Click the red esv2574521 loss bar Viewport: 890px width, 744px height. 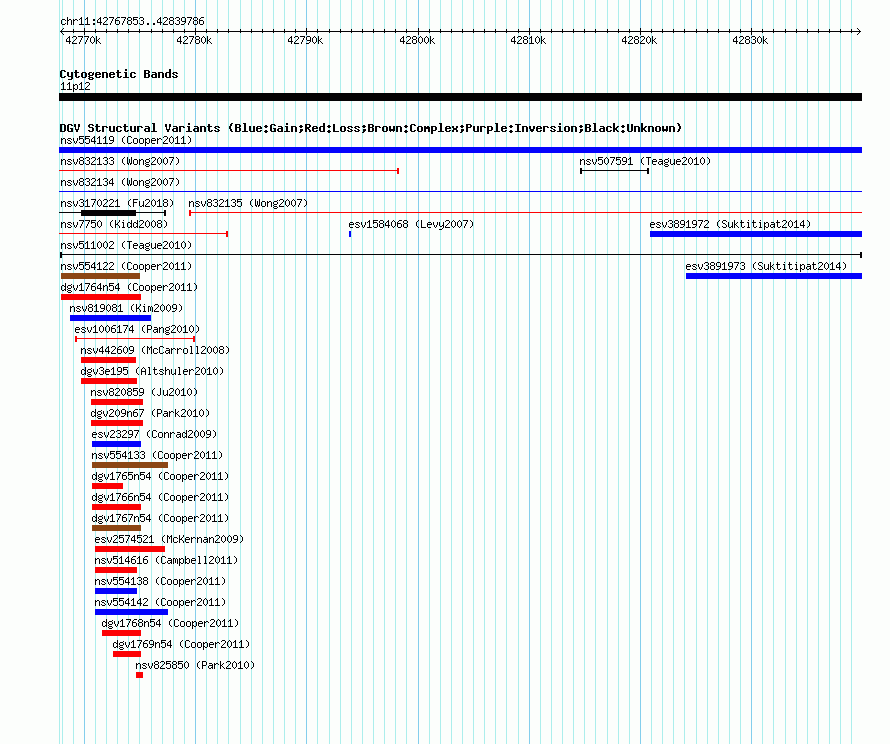130,549
